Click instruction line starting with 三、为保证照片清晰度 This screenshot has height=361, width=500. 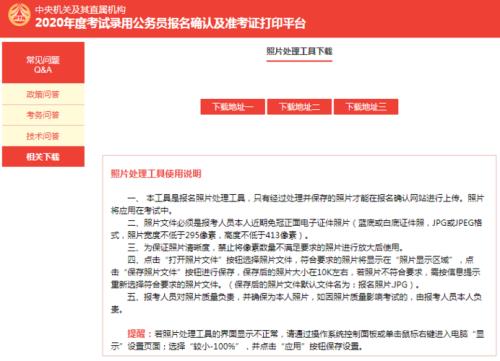pyautogui.click(x=266, y=247)
